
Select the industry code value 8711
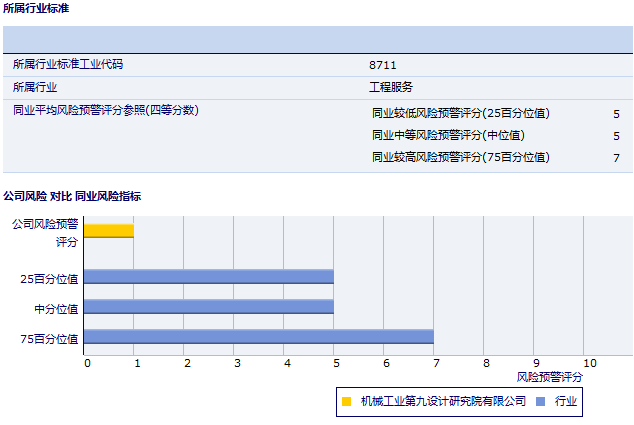(x=383, y=65)
